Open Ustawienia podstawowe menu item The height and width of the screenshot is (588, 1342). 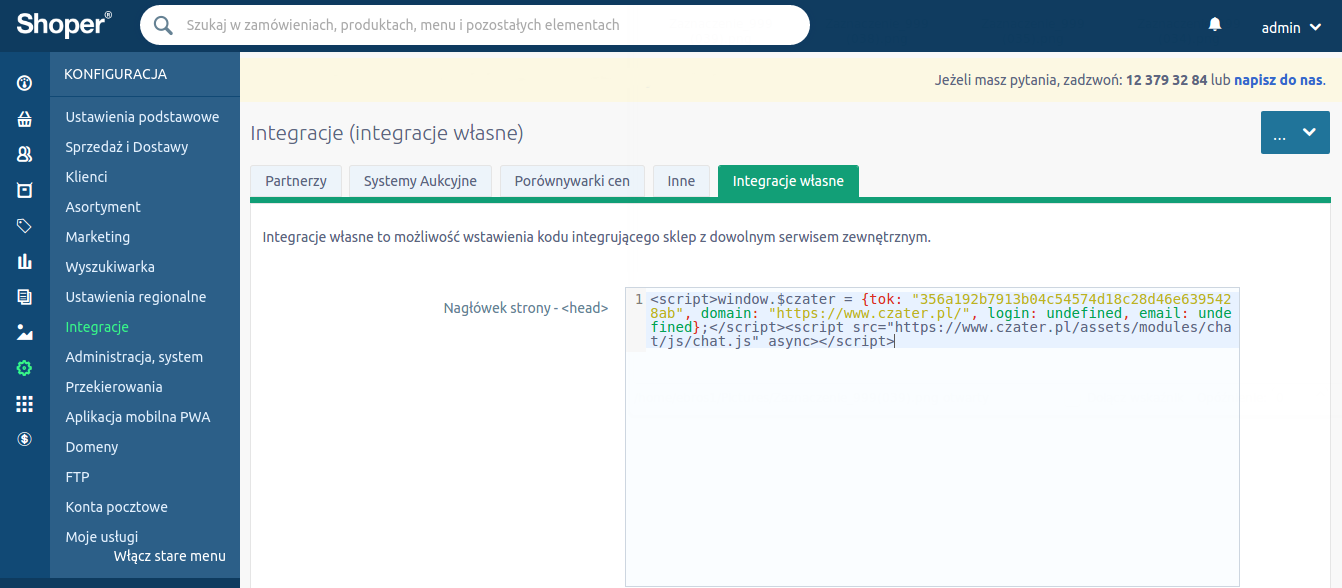[x=142, y=117]
